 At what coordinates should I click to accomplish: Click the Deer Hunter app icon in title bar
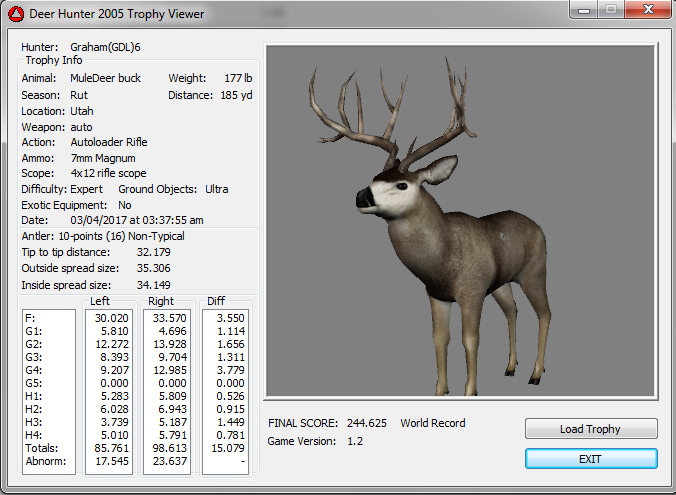tap(16, 13)
